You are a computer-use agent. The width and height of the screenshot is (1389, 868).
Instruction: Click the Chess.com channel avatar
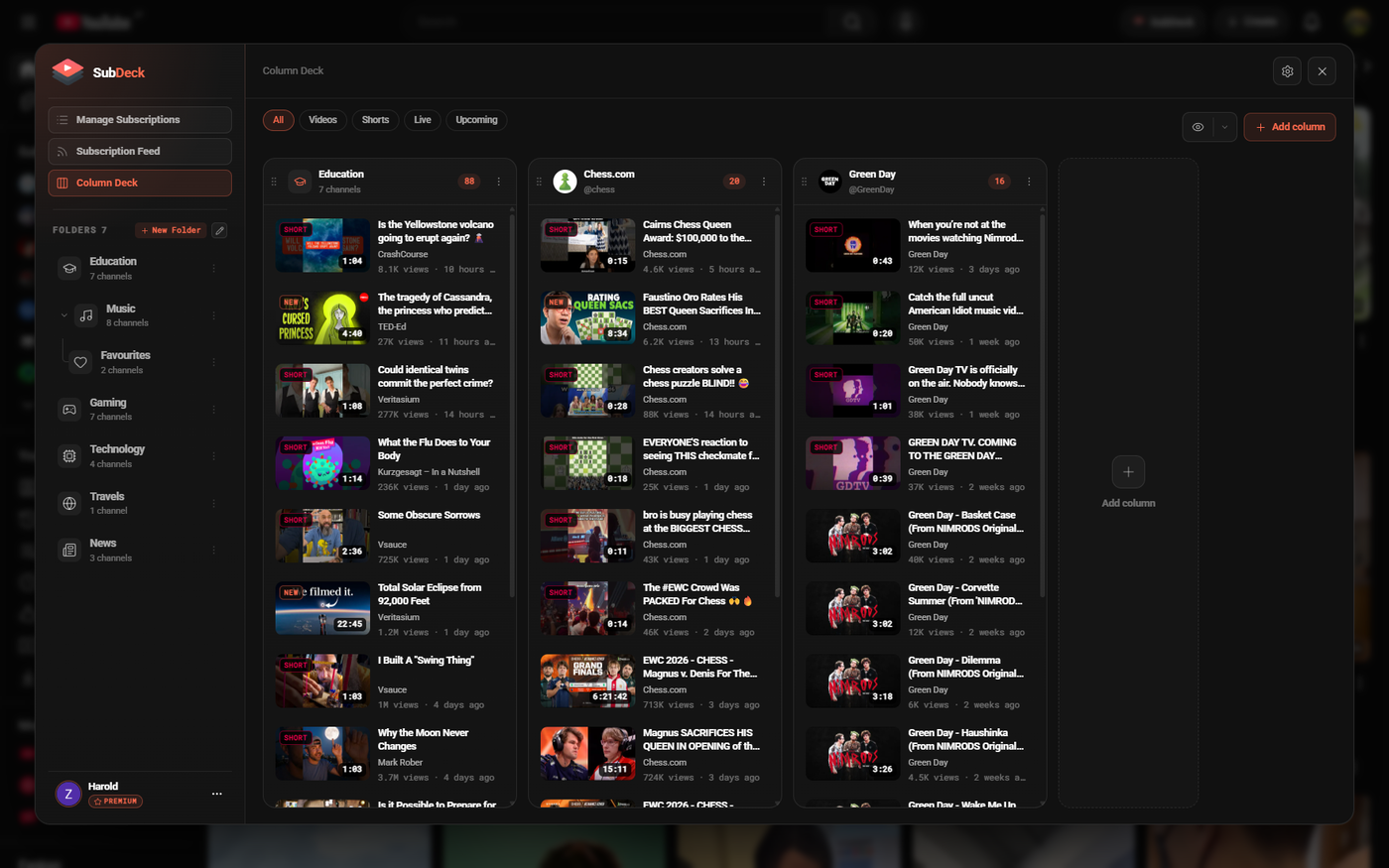(x=565, y=182)
